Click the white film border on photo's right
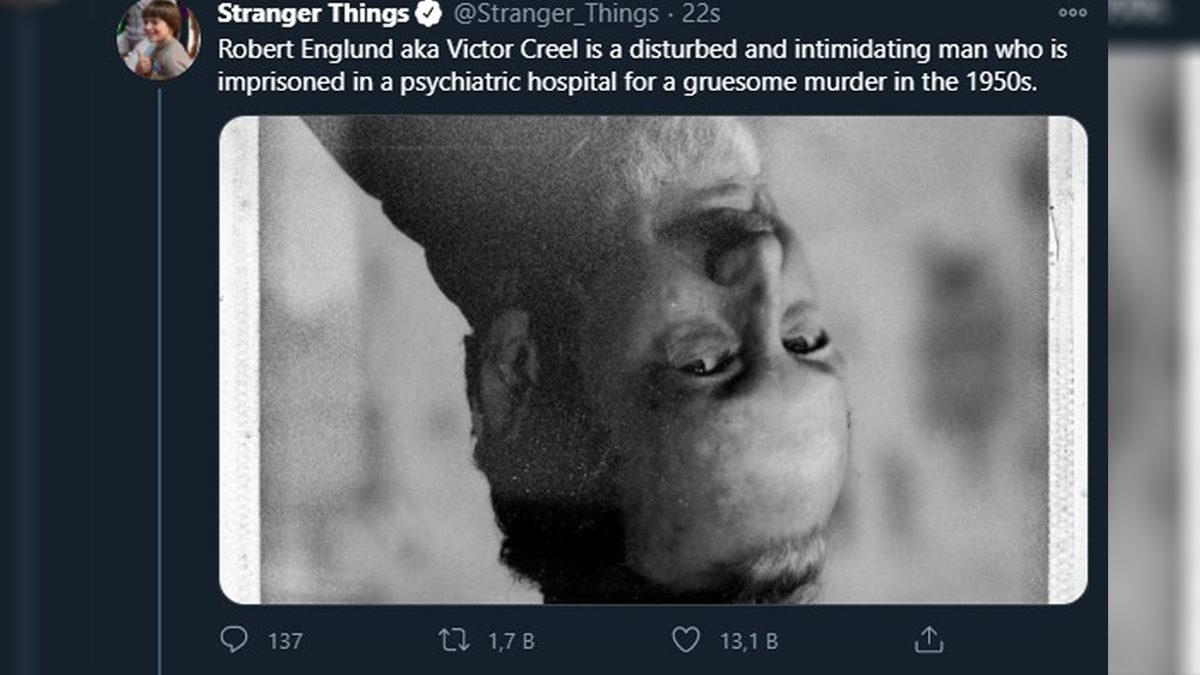This screenshot has height=675, width=1200. (x=1066, y=360)
